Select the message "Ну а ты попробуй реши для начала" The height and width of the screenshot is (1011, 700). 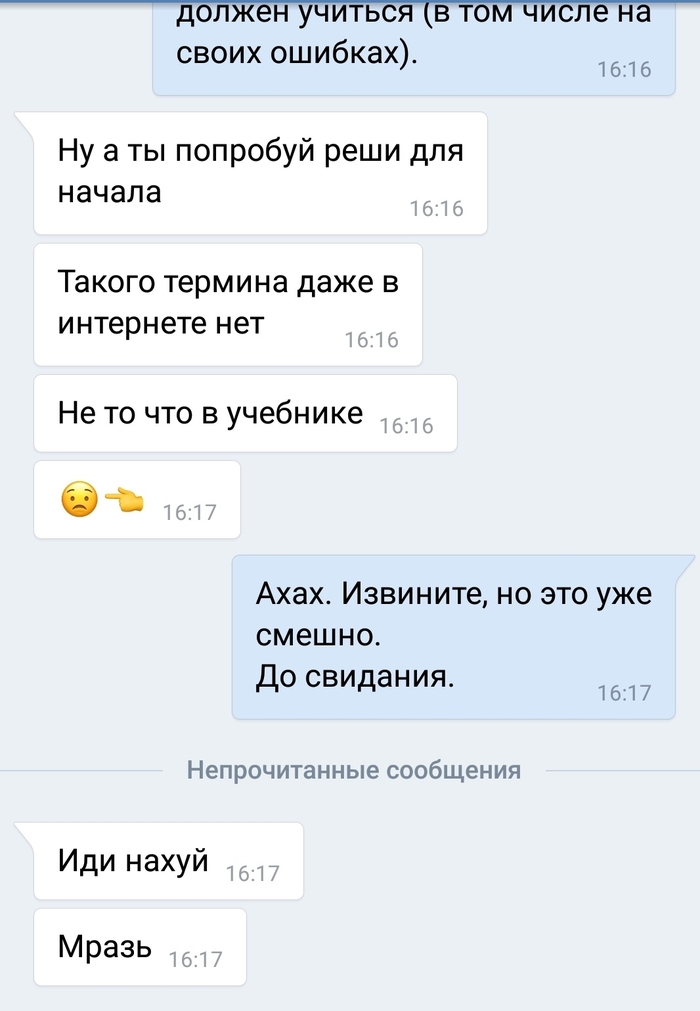click(x=260, y=173)
